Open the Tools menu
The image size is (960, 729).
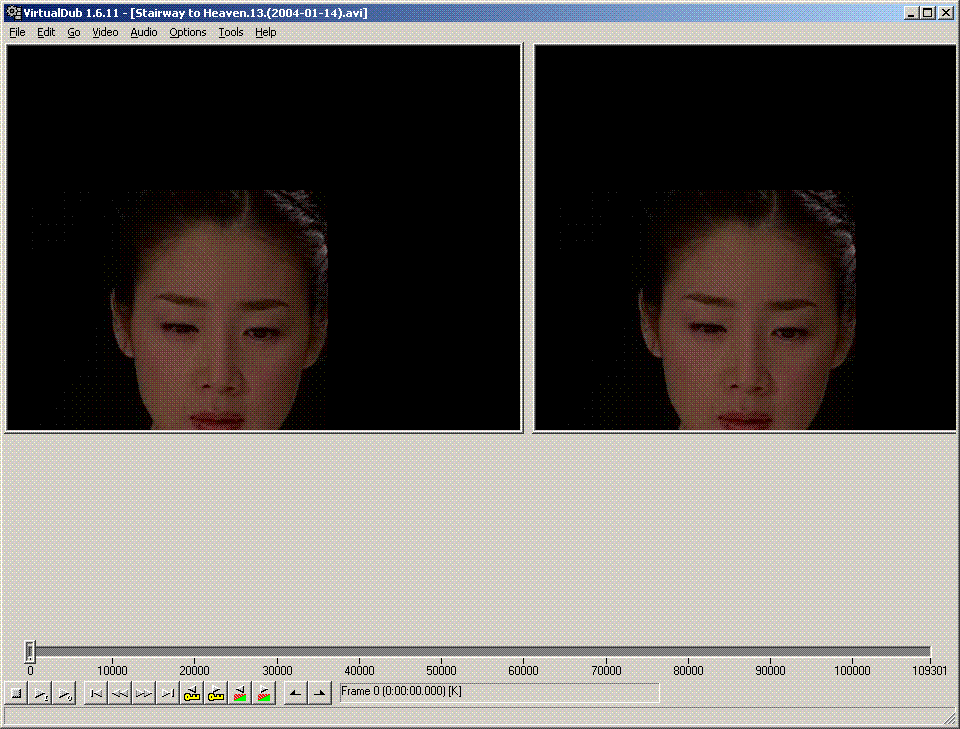[x=231, y=32]
